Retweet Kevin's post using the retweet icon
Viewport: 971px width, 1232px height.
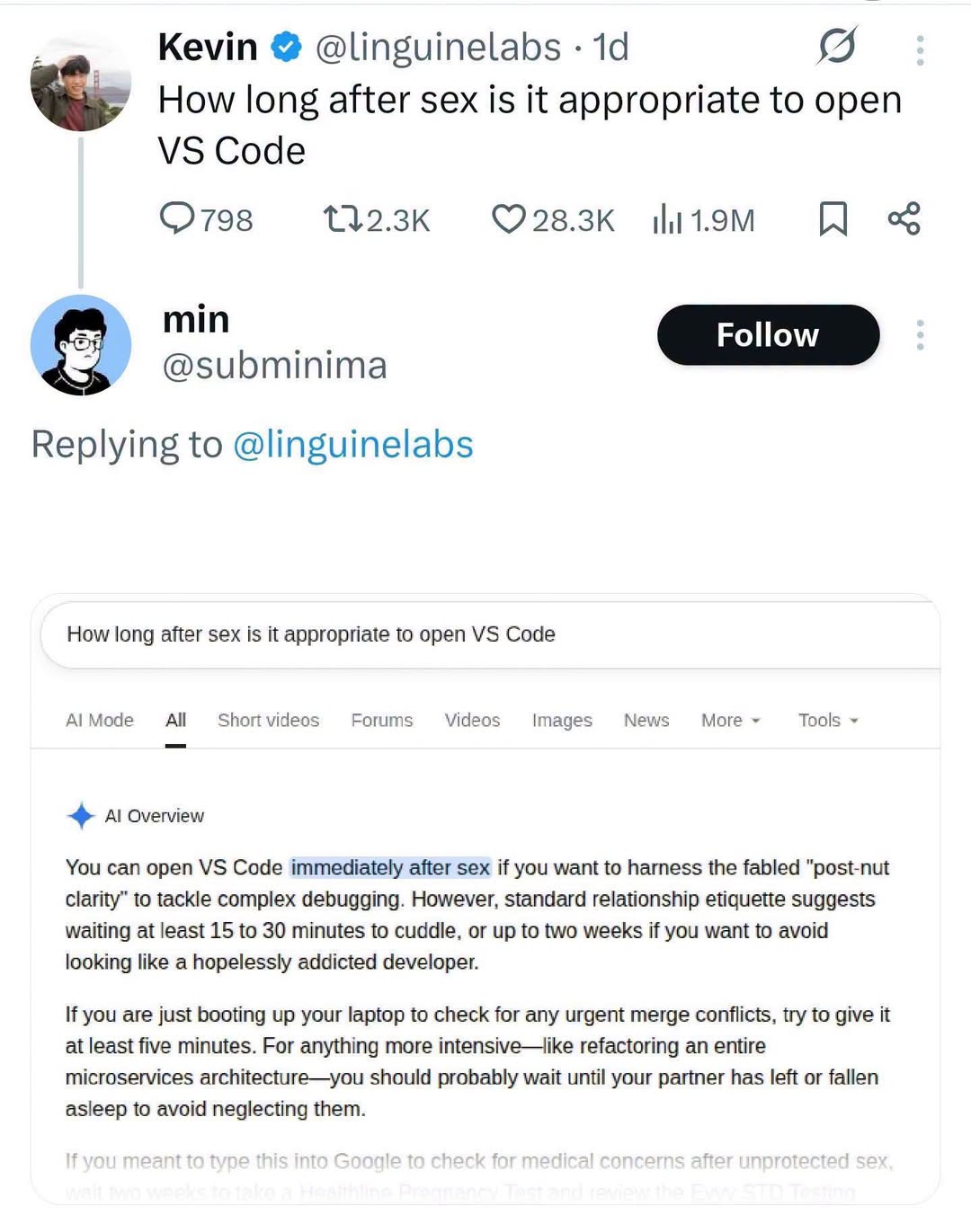click(343, 218)
